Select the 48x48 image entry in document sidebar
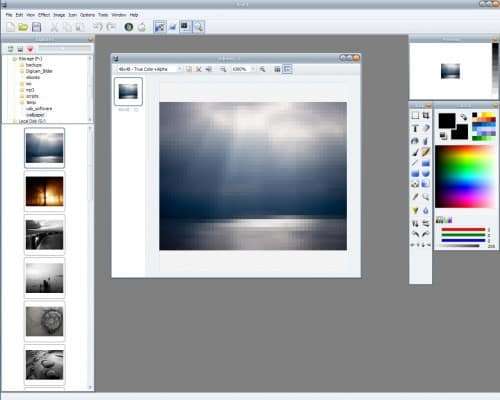Viewport: 500px width, 400px height. pos(128,92)
